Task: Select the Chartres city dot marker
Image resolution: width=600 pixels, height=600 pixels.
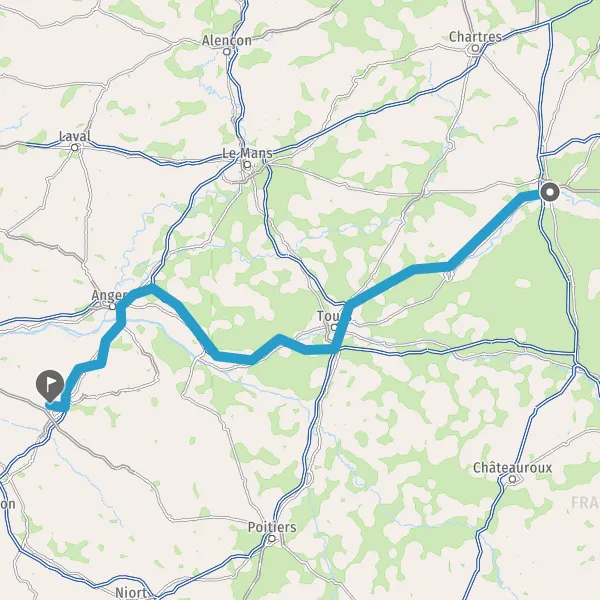Action: [x=475, y=48]
